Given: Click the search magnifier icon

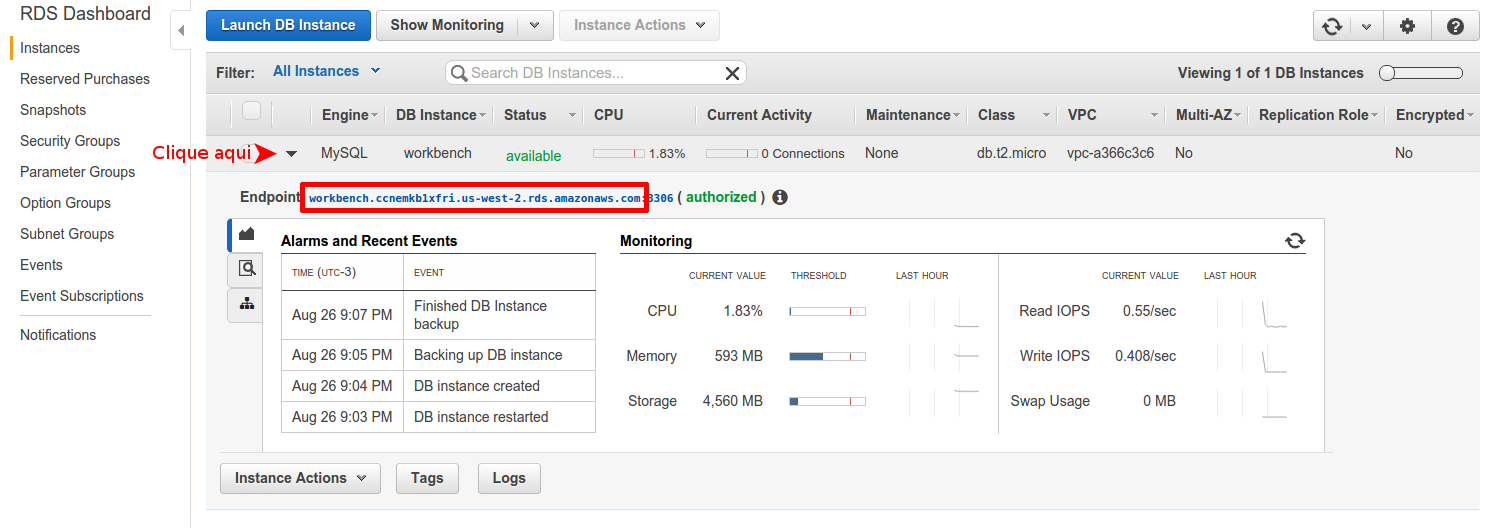Looking at the screenshot, I should point(459,73).
